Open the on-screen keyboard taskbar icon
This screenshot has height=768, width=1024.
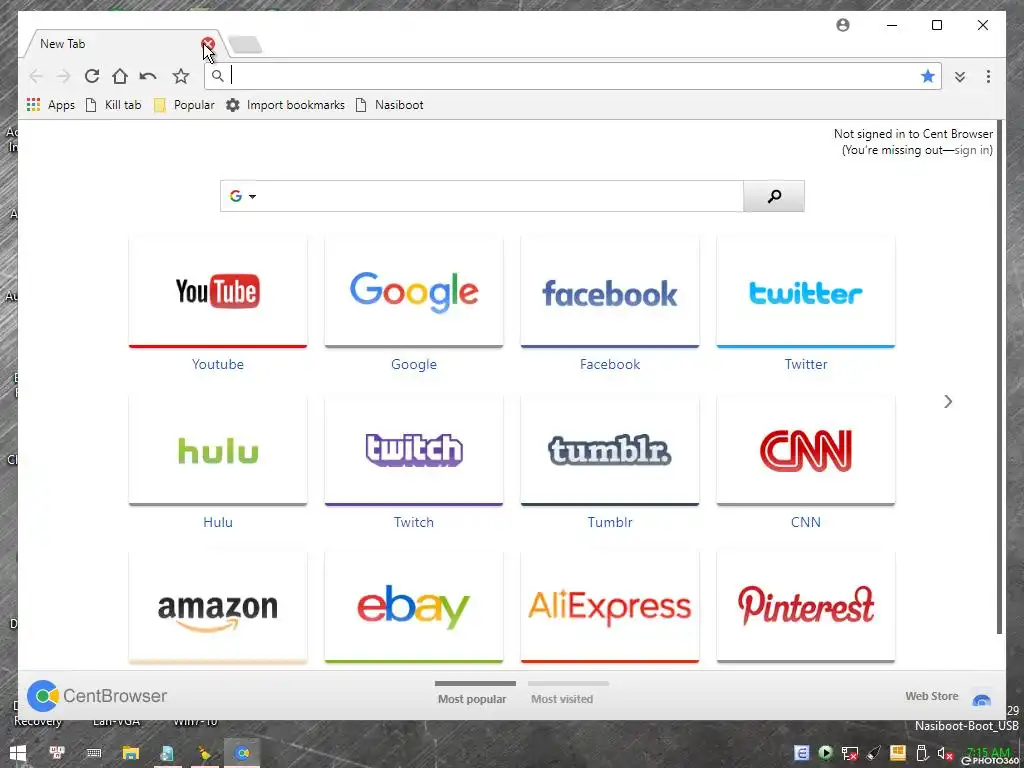[93, 753]
